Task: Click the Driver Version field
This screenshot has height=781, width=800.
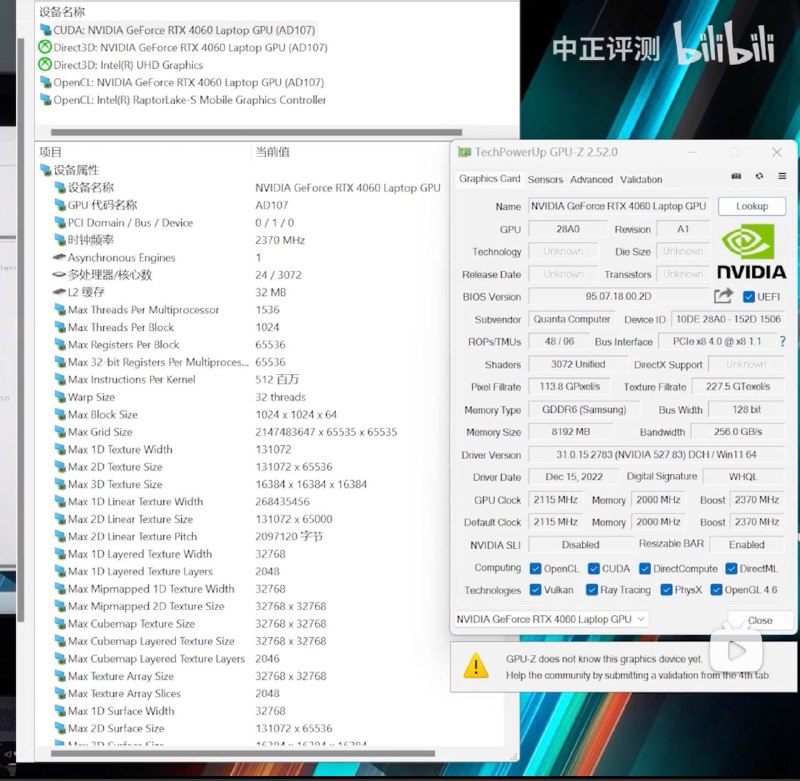Action: 656,454
